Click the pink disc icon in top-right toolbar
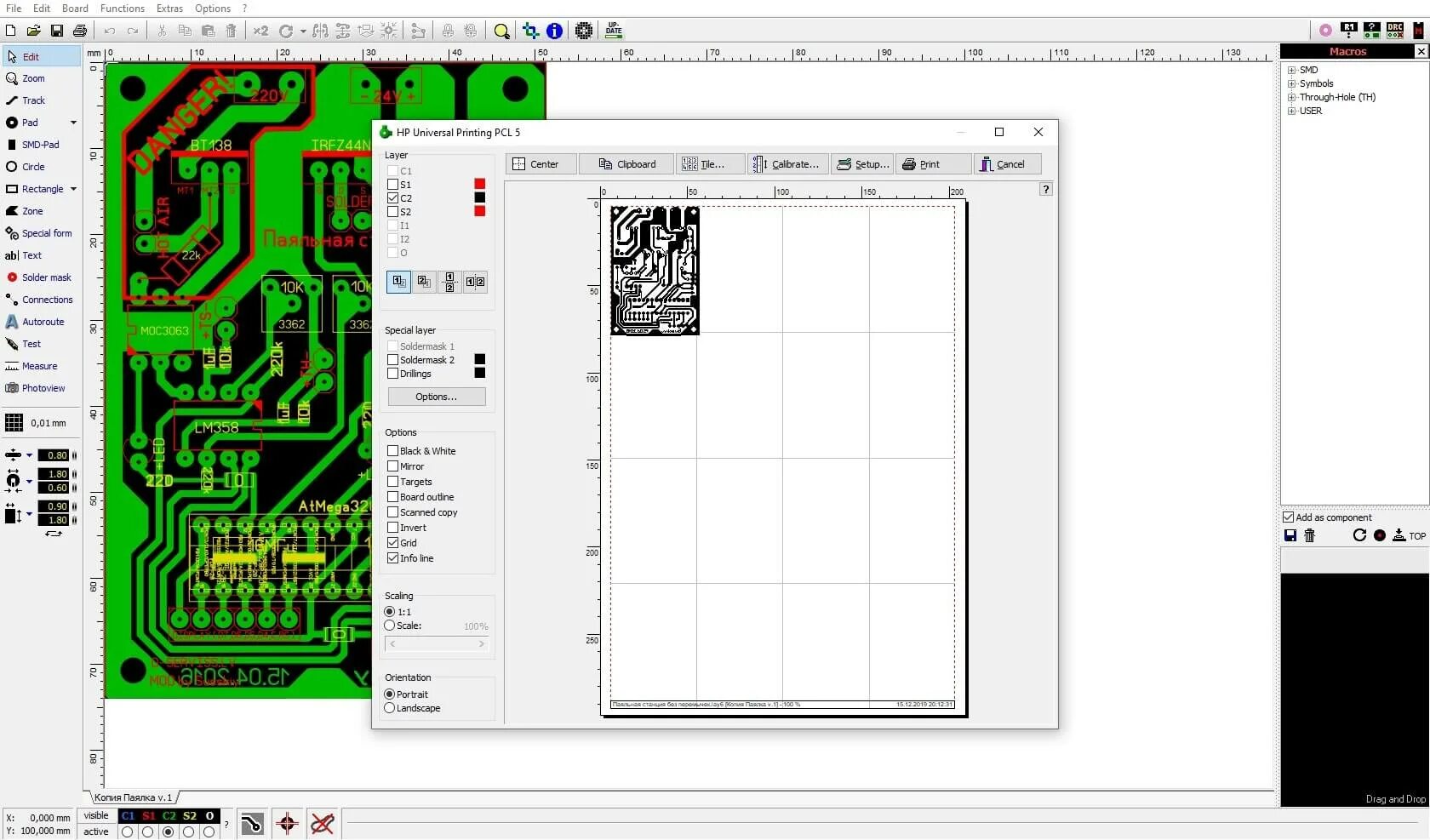The width and height of the screenshot is (1430, 840). [1325, 31]
